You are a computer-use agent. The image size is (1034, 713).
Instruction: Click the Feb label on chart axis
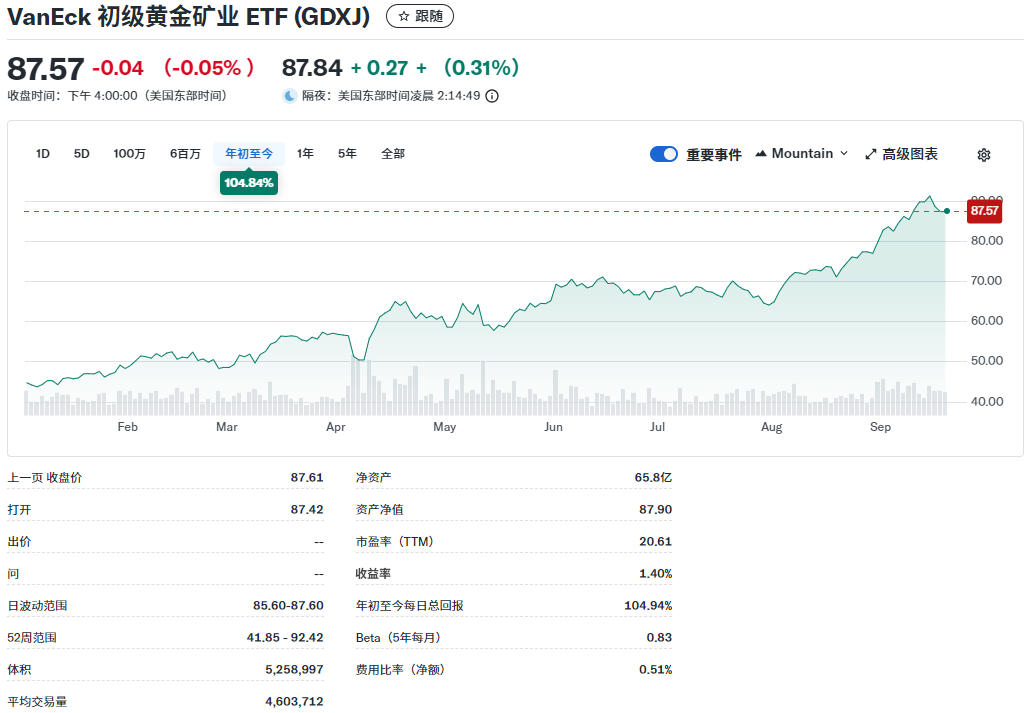127,427
